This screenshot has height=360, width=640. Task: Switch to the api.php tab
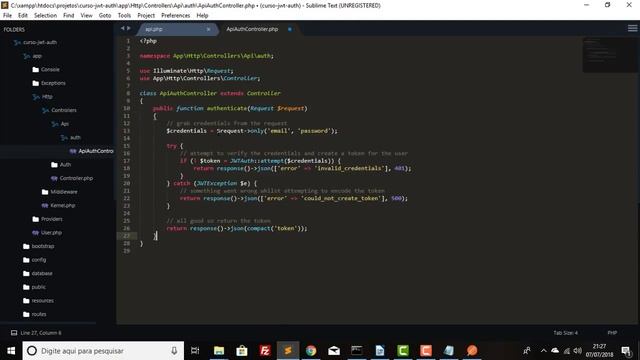click(176, 29)
